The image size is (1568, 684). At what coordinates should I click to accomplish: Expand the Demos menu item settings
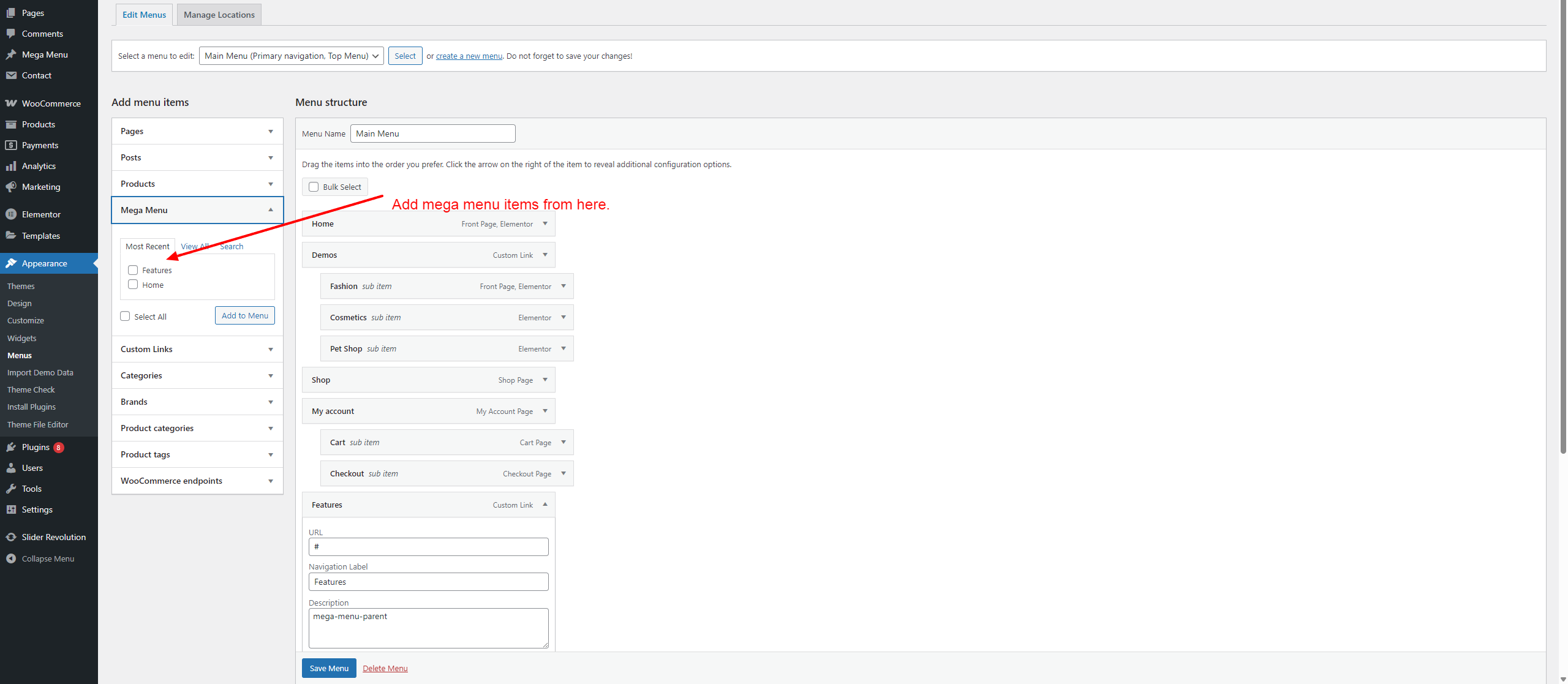click(545, 255)
